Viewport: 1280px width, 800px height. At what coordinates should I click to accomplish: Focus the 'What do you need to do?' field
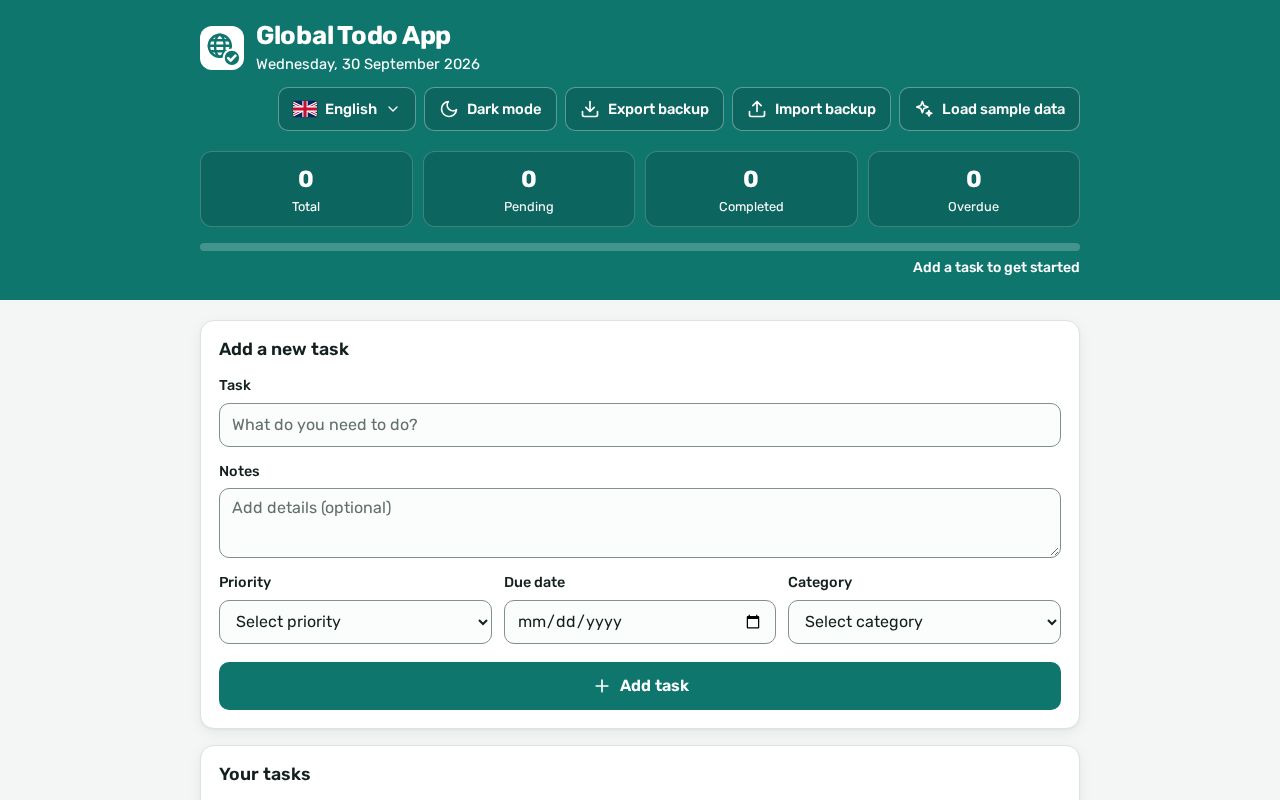(640, 425)
